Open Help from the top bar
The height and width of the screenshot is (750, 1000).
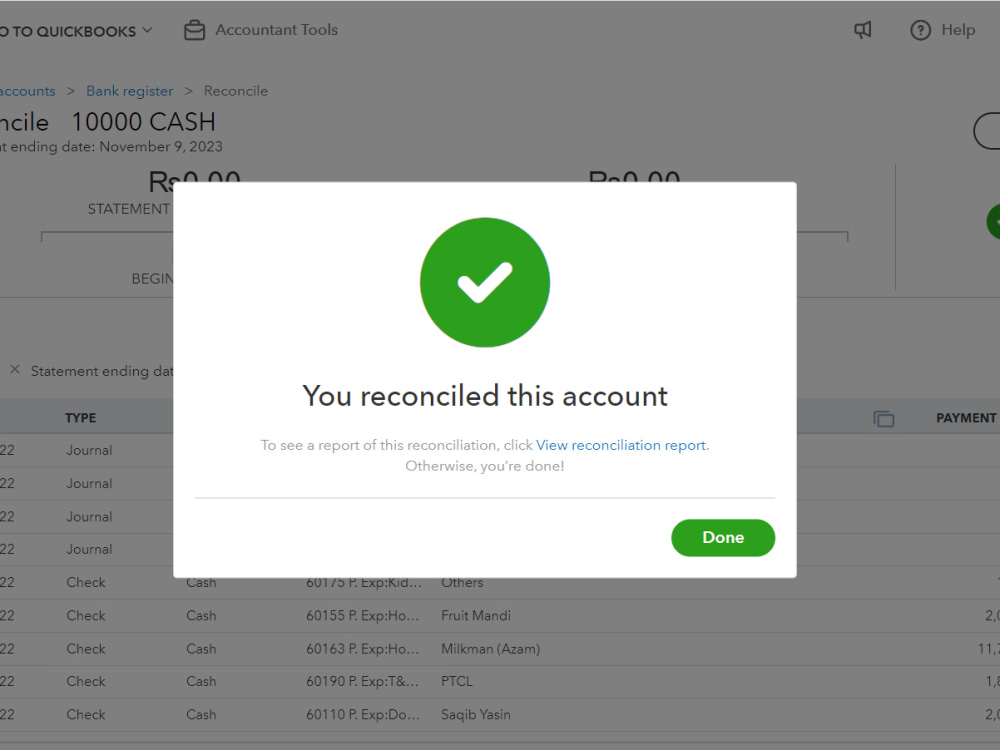(x=941, y=30)
